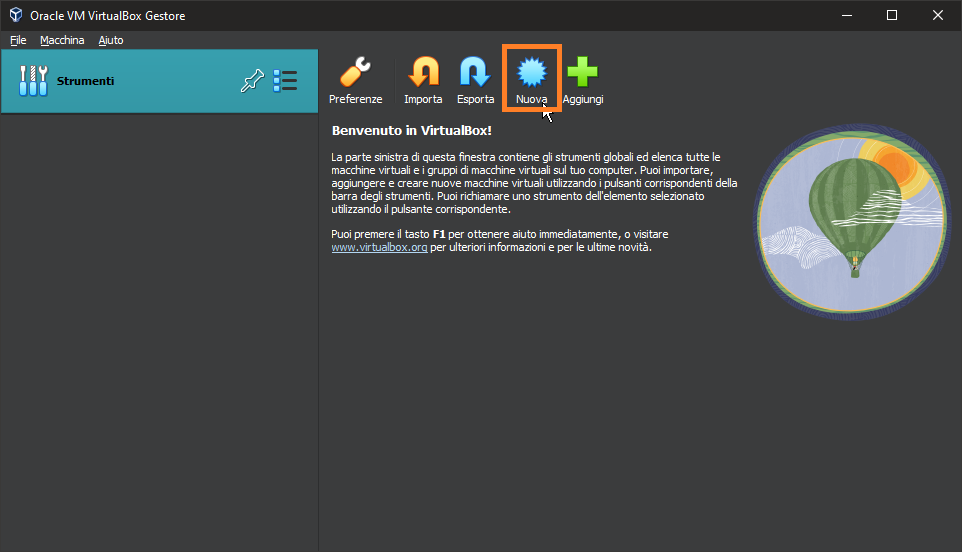Click the green Aggiungi plus icon
The width and height of the screenshot is (962, 552).
point(582,72)
